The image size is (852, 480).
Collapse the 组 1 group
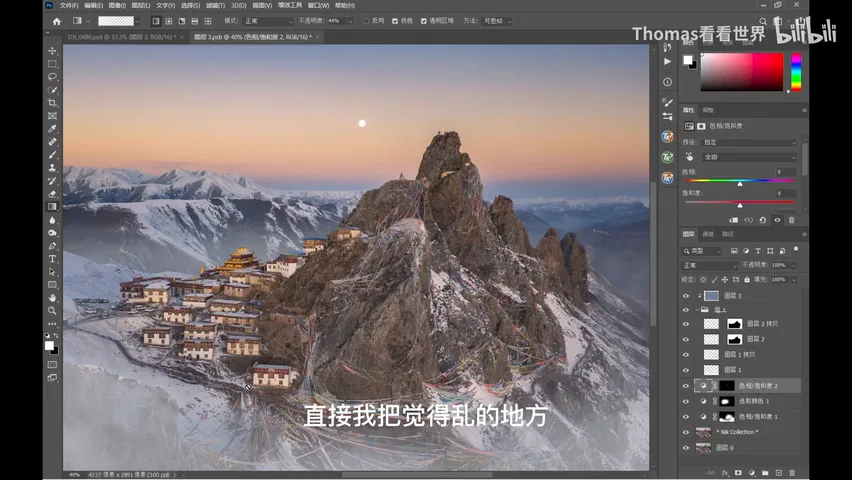point(698,310)
